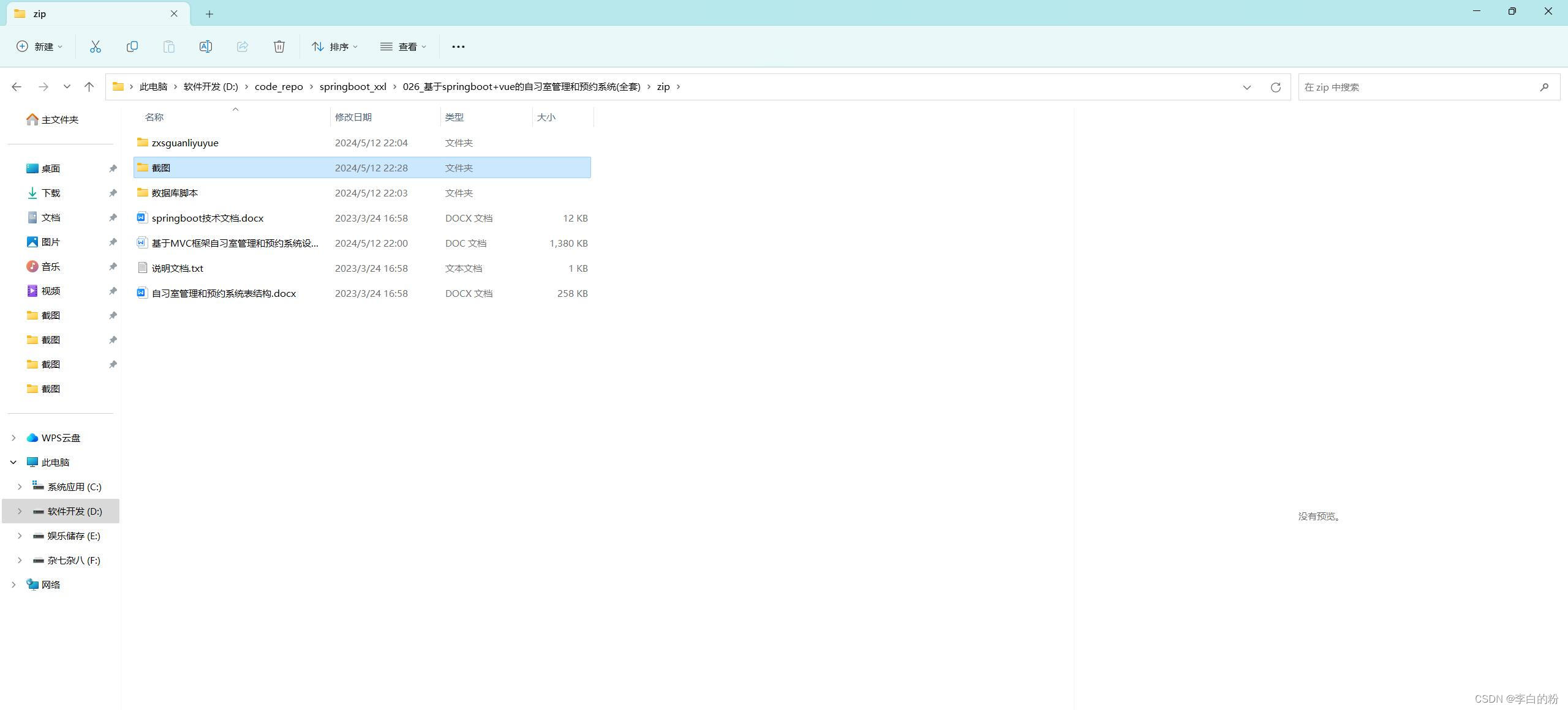
Task: Click the Cut scissors icon
Action: tap(96, 47)
